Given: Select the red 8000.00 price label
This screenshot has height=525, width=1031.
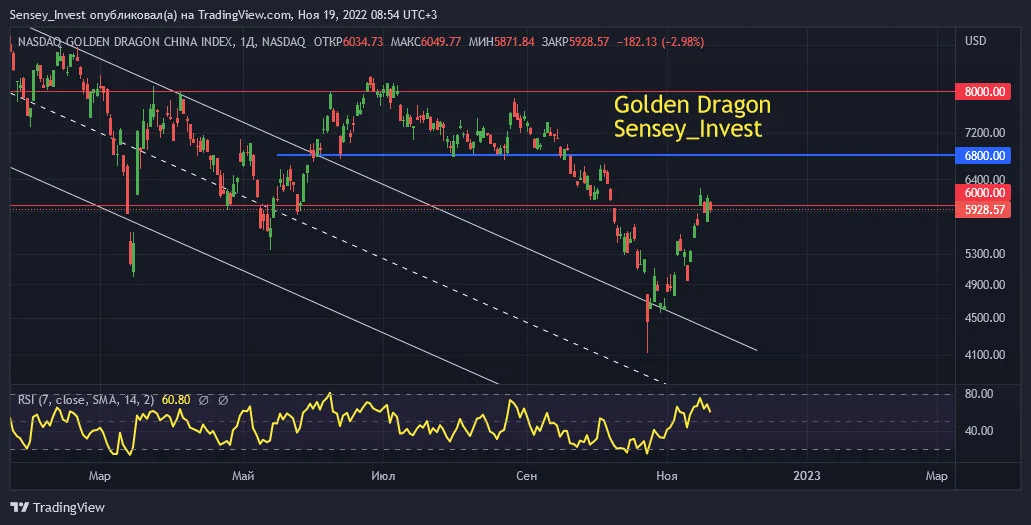Looking at the screenshot, I should (x=983, y=91).
